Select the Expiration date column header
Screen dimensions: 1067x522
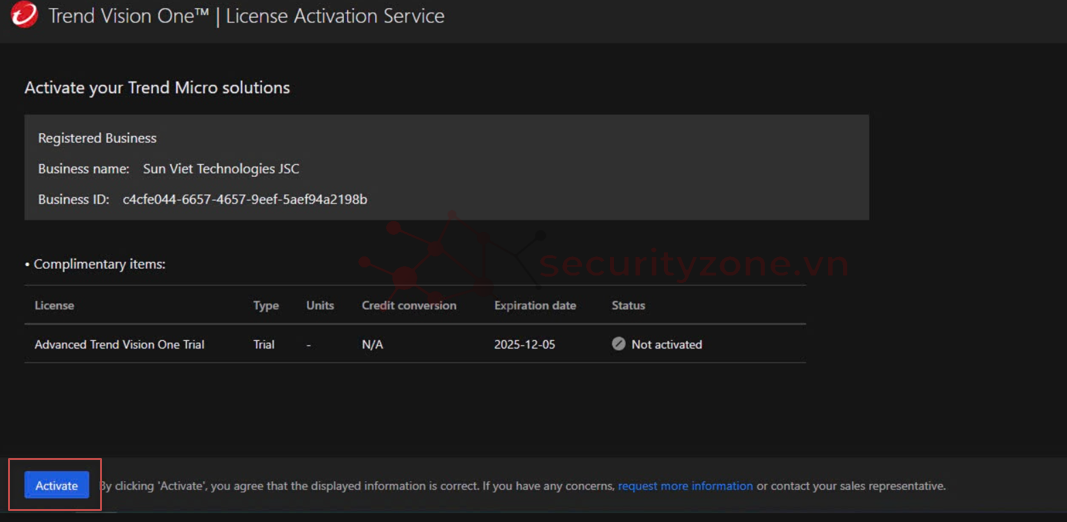(535, 305)
